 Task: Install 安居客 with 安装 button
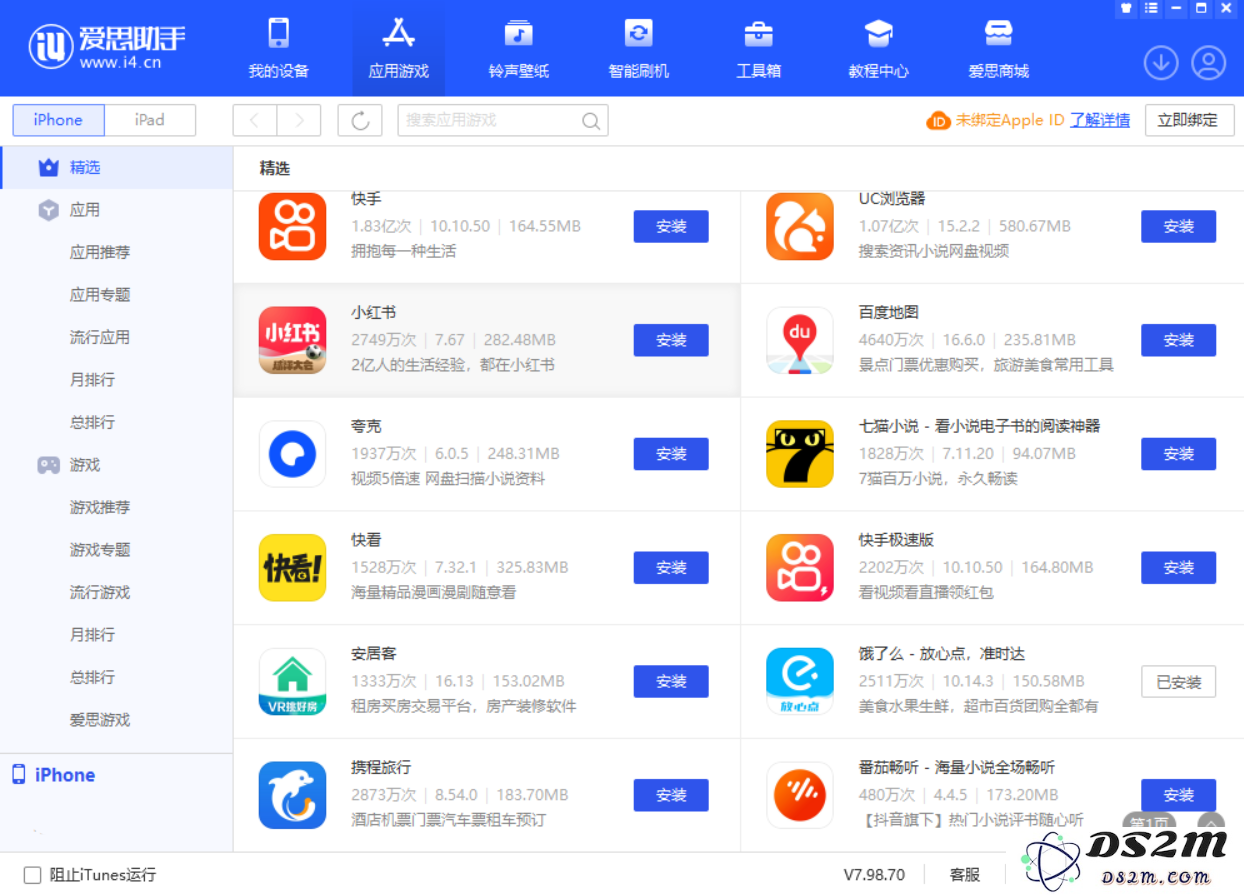(671, 682)
